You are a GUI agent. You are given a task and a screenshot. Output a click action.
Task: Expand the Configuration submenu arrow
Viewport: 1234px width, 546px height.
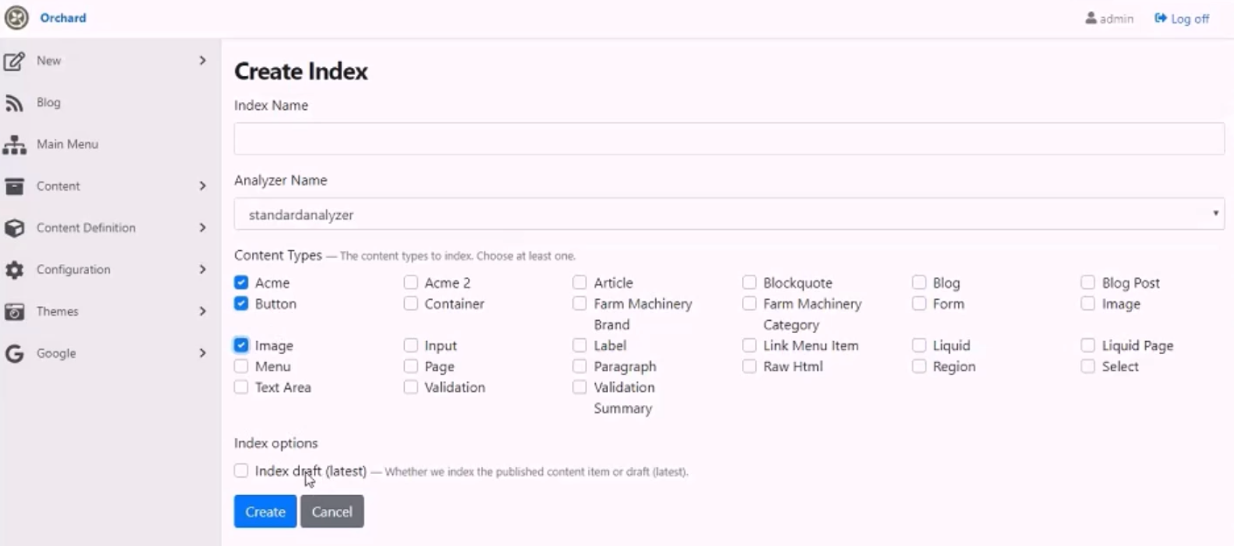202,270
